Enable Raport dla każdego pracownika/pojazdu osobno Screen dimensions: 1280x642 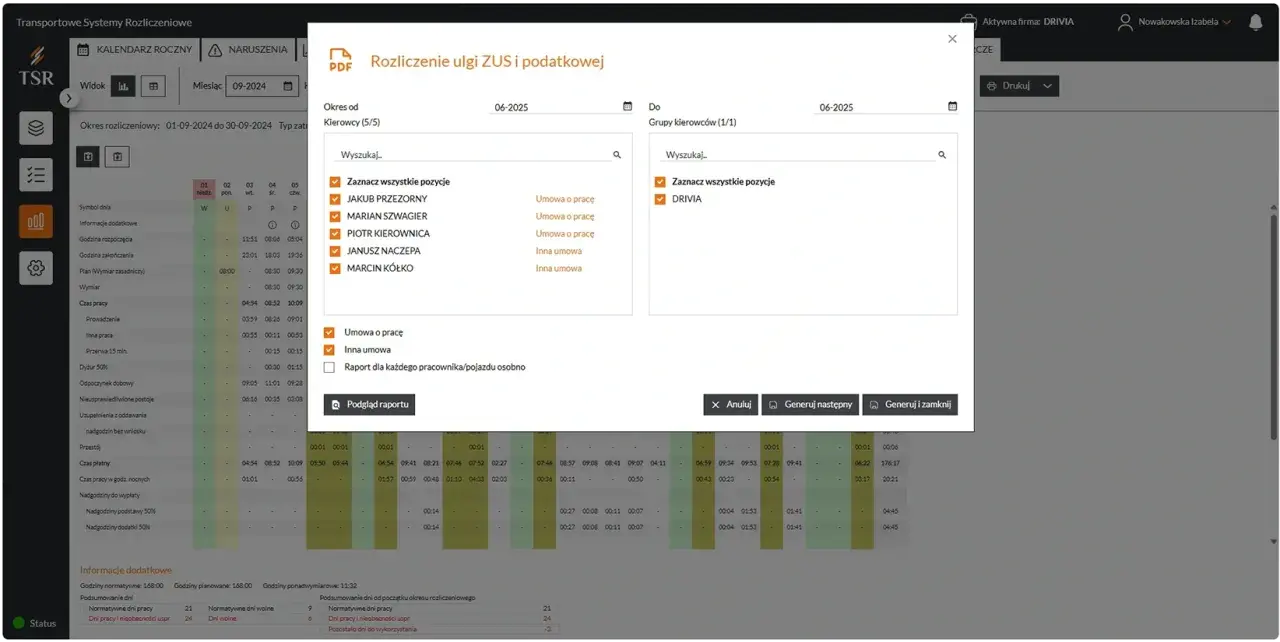(x=329, y=367)
